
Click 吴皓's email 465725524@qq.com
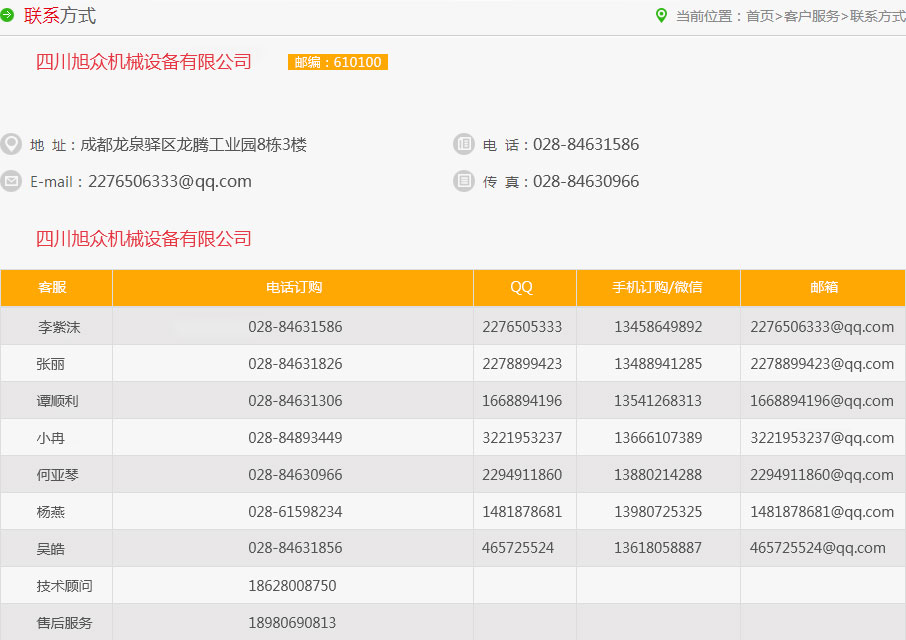[x=818, y=548]
